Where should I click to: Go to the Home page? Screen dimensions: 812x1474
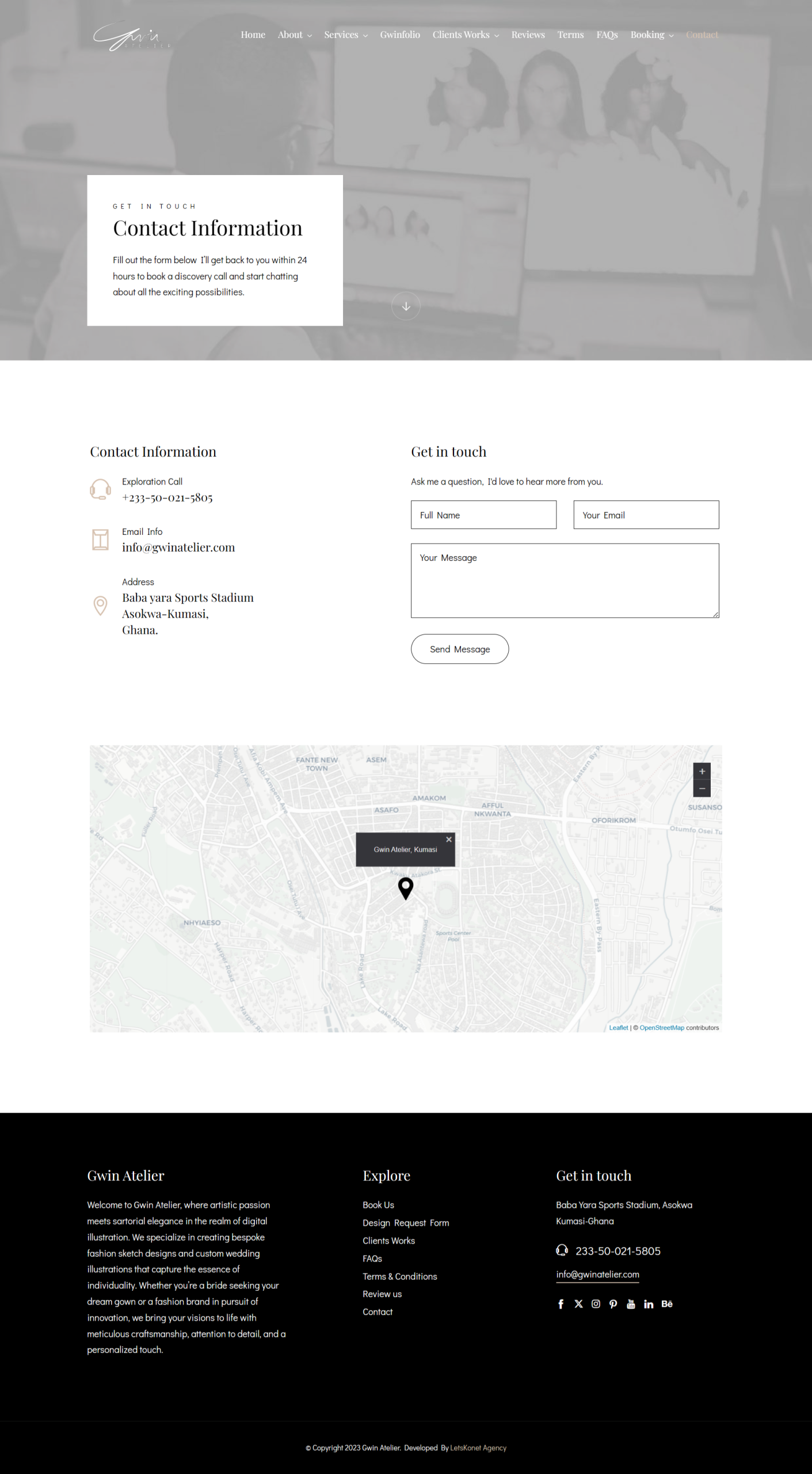coord(253,35)
